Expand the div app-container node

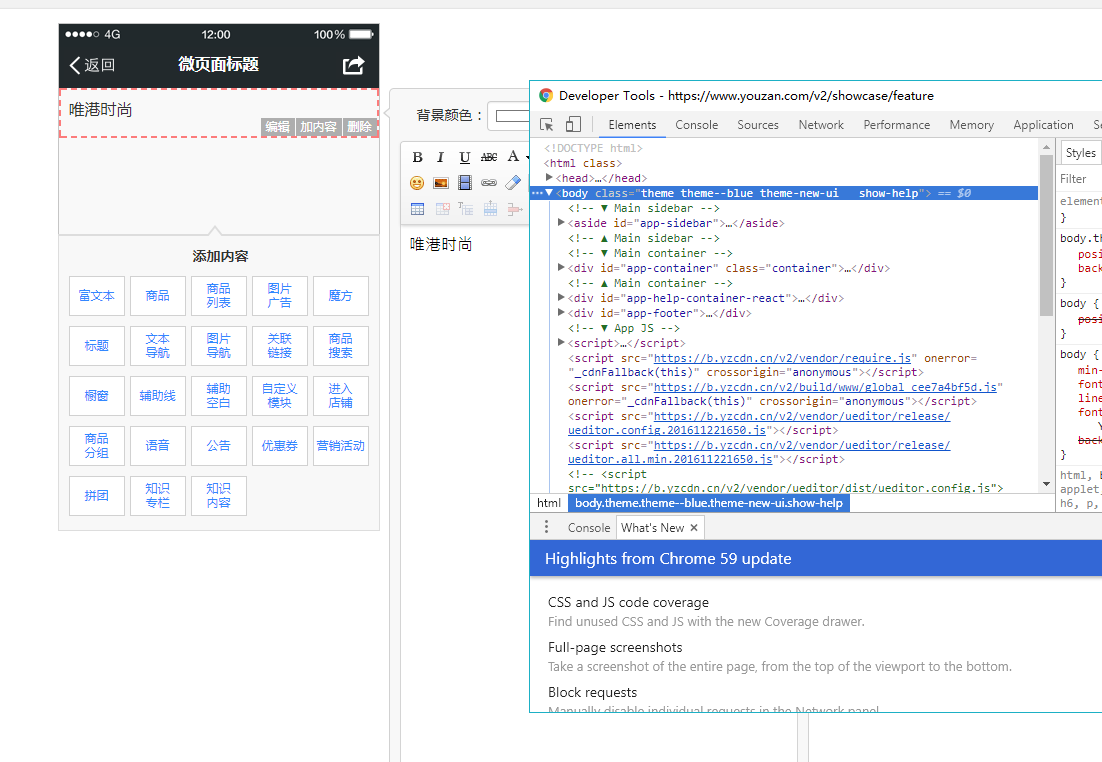click(561, 268)
